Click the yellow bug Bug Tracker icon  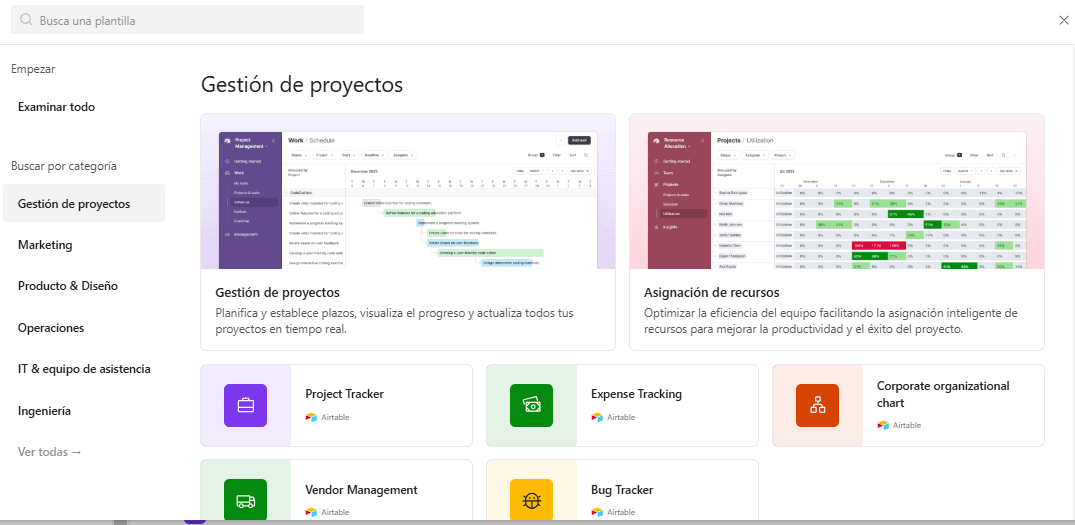pyautogui.click(x=531, y=500)
